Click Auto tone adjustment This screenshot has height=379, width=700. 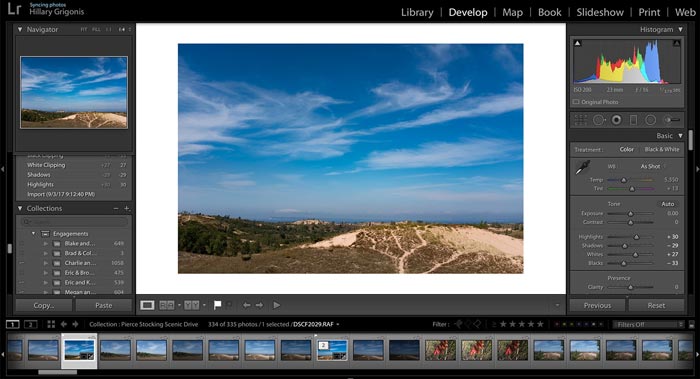(667, 204)
